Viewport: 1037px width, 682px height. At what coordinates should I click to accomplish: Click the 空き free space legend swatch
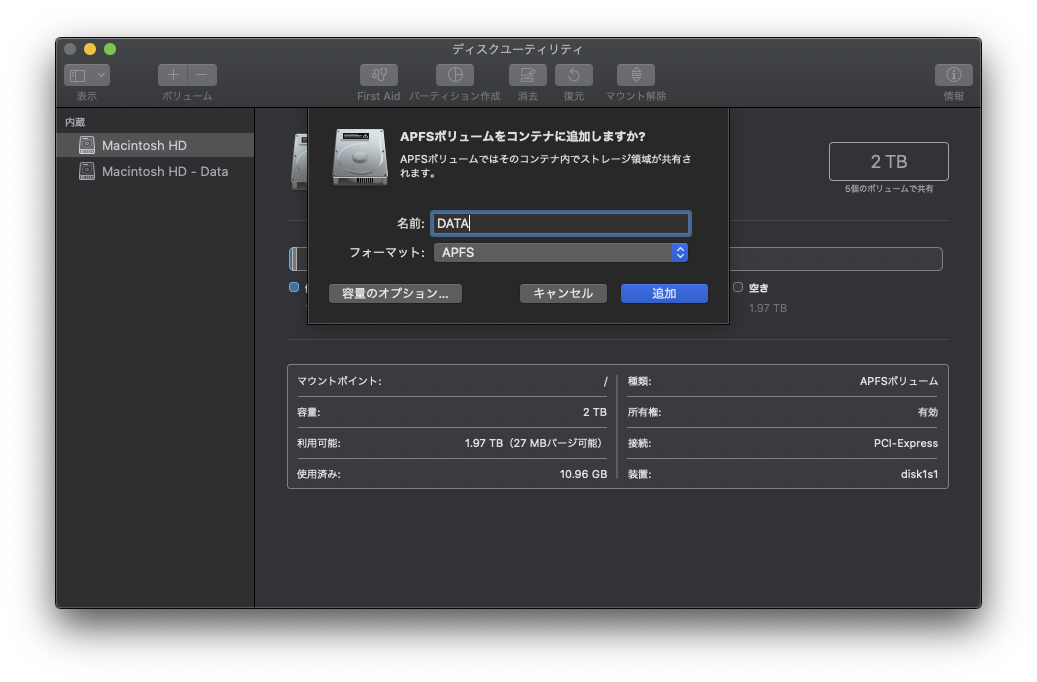point(738,287)
